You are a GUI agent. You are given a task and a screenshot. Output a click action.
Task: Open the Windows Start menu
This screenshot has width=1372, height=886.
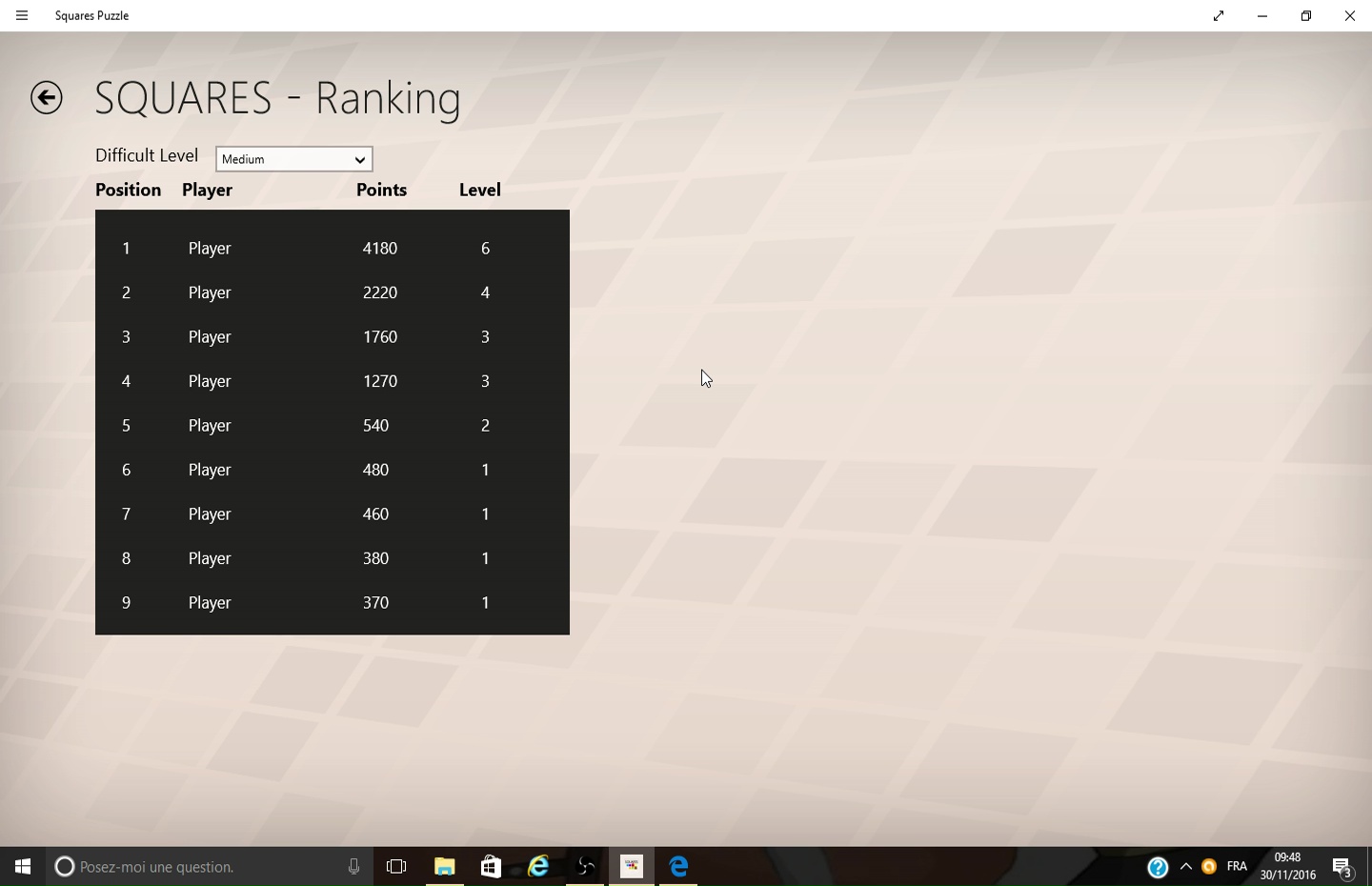(x=23, y=866)
